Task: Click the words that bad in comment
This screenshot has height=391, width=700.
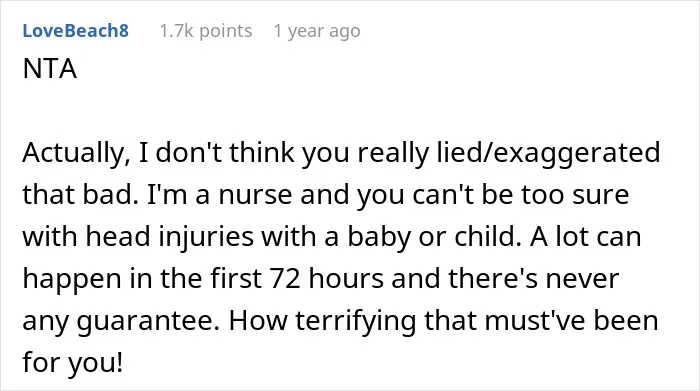Action: 80,195
